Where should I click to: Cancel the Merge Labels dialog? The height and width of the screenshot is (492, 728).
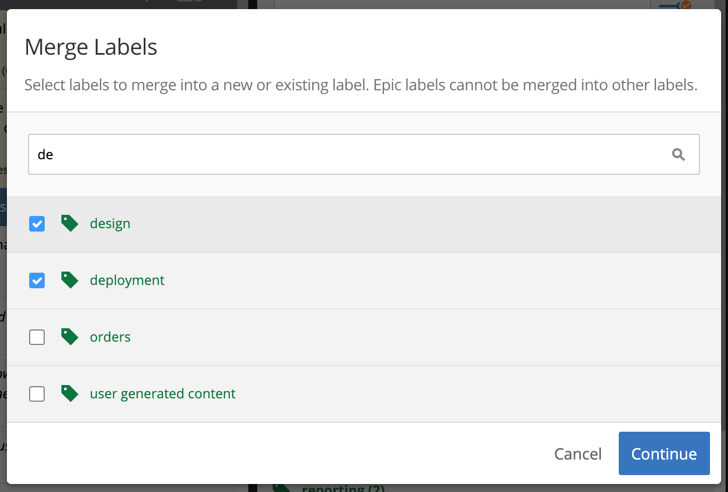pyautogui.click(x=578, y=453)
